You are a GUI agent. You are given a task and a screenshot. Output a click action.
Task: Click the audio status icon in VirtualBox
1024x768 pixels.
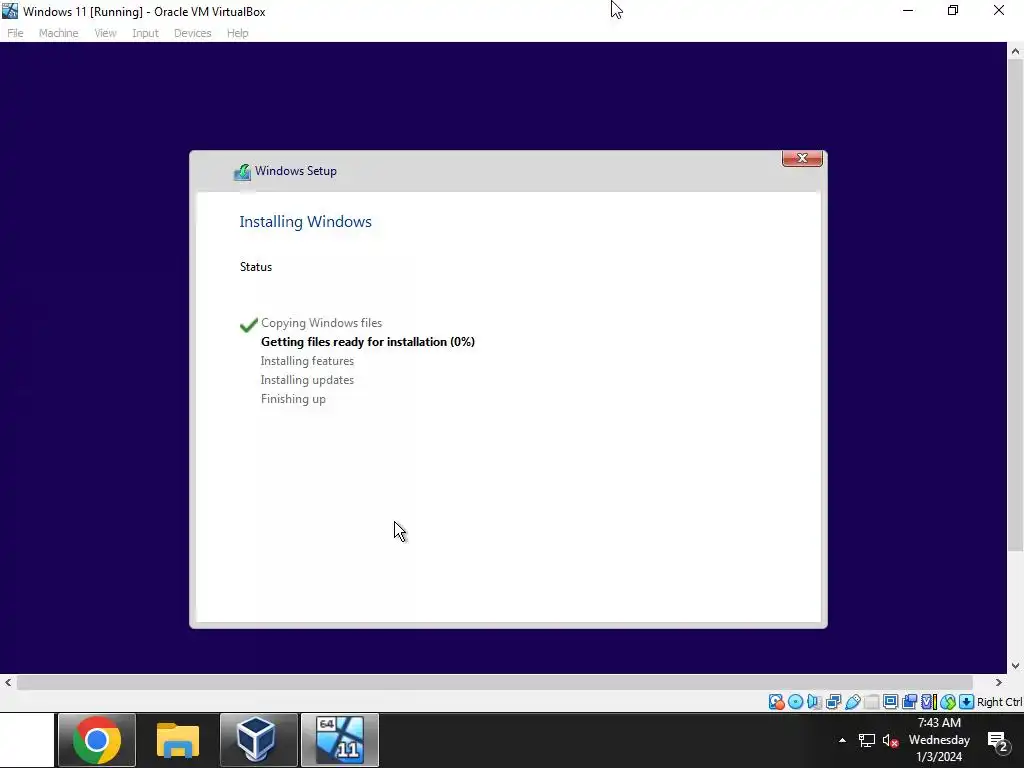[x=814, y=702]
